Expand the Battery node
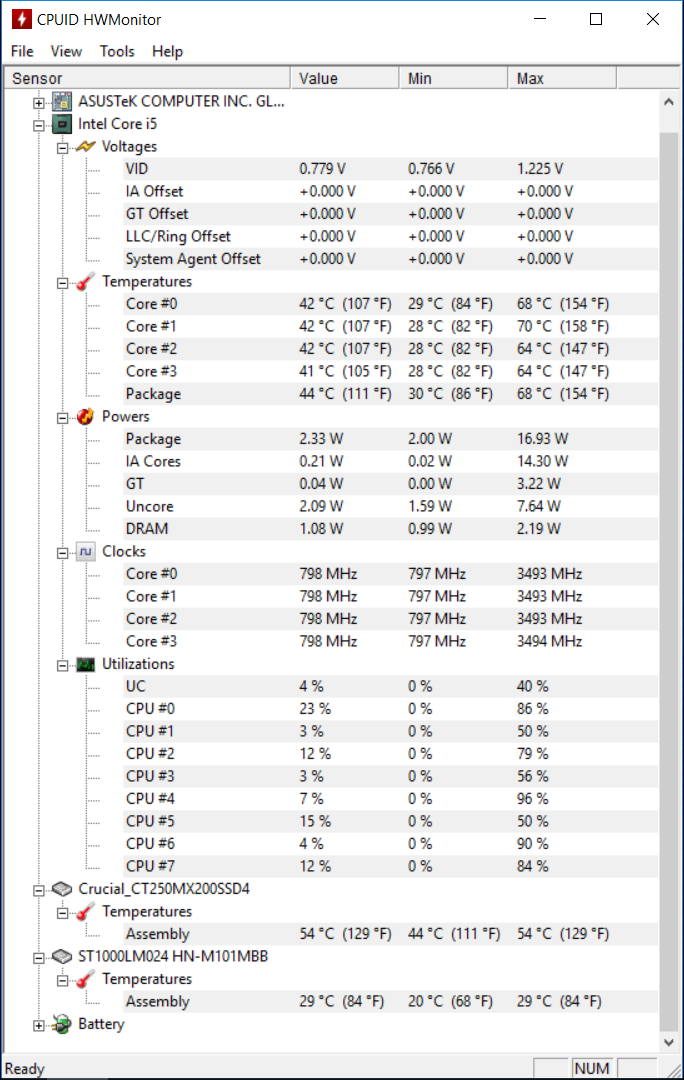 tap(39, 1026)
